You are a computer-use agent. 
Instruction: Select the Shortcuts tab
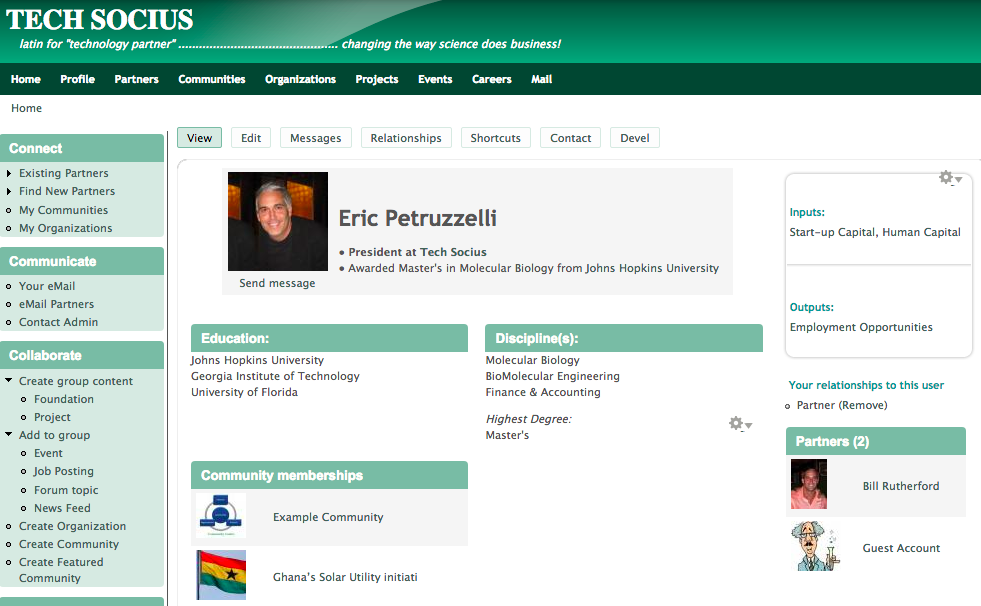495,138
